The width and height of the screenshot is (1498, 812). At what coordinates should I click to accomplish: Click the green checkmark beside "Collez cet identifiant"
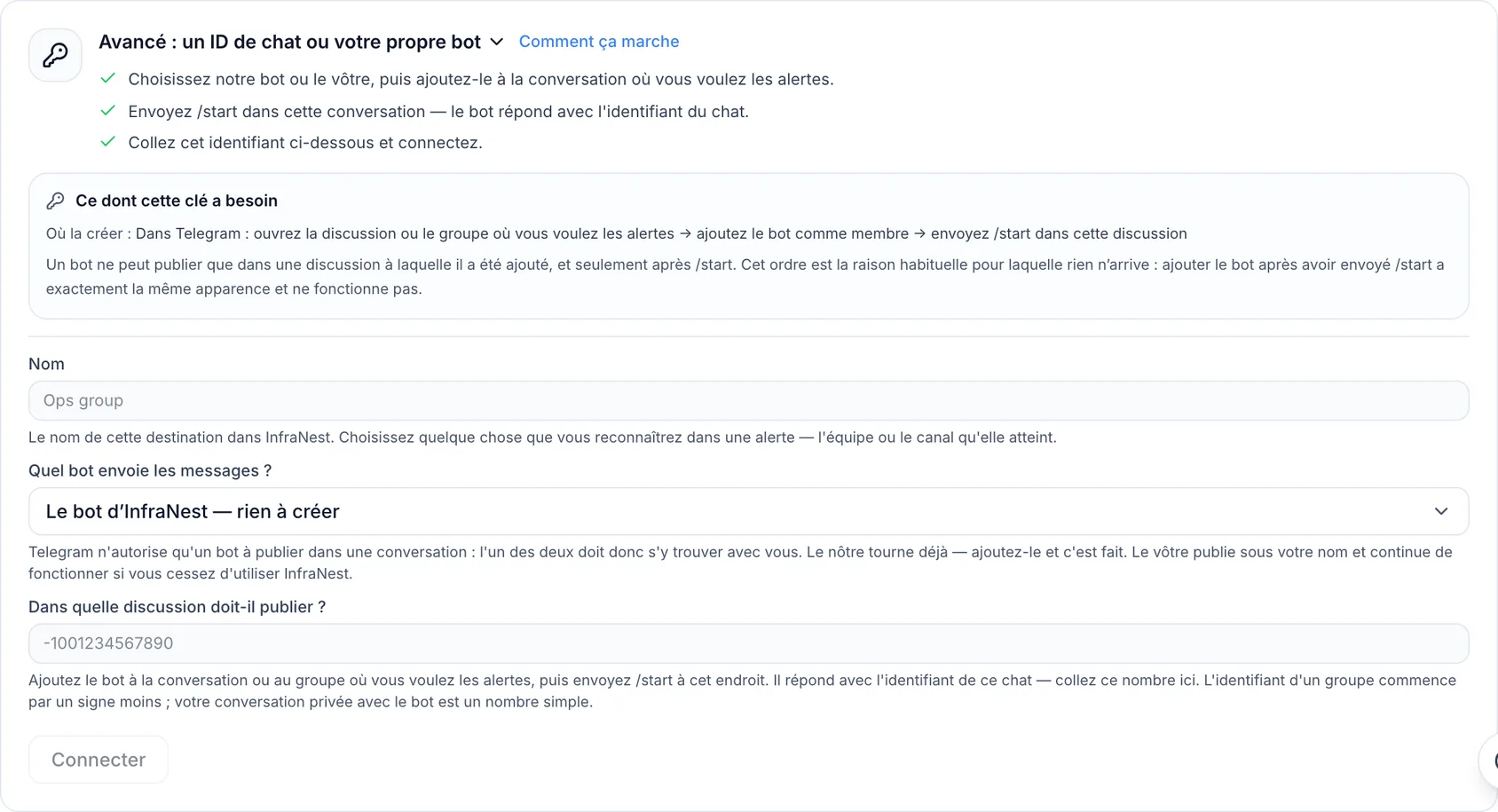(x=108, y=142)
